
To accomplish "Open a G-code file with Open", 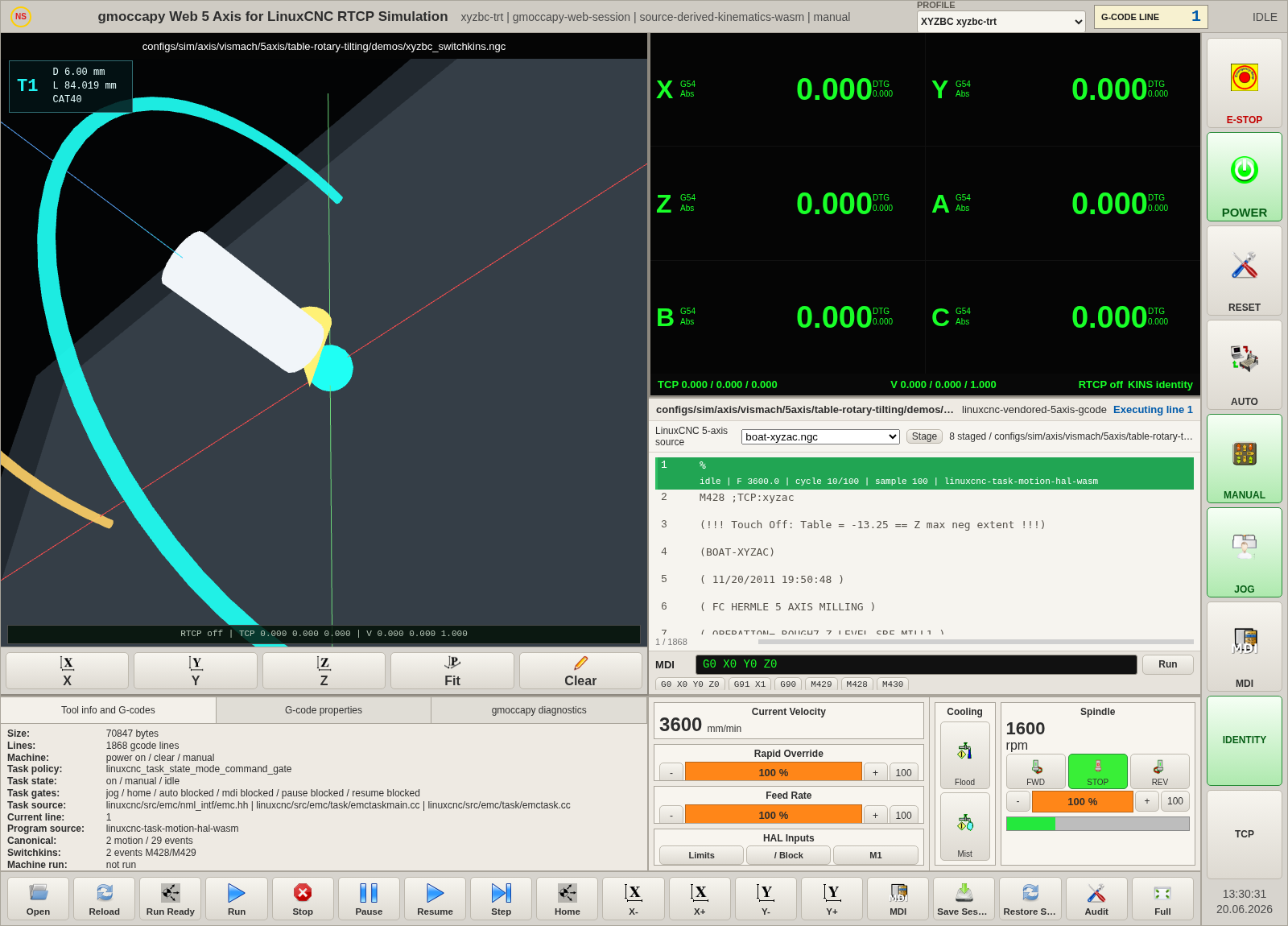I will click(x=38, y=899).
